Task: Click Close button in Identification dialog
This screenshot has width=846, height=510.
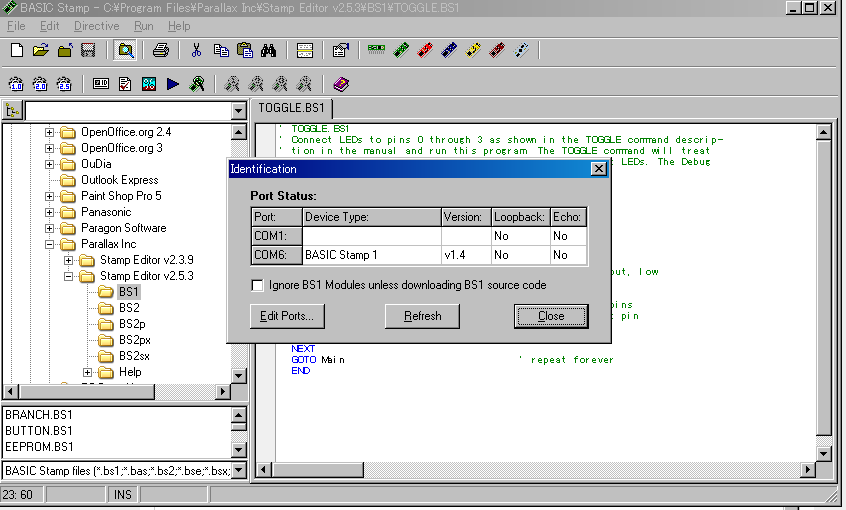Action: point(551,316)
